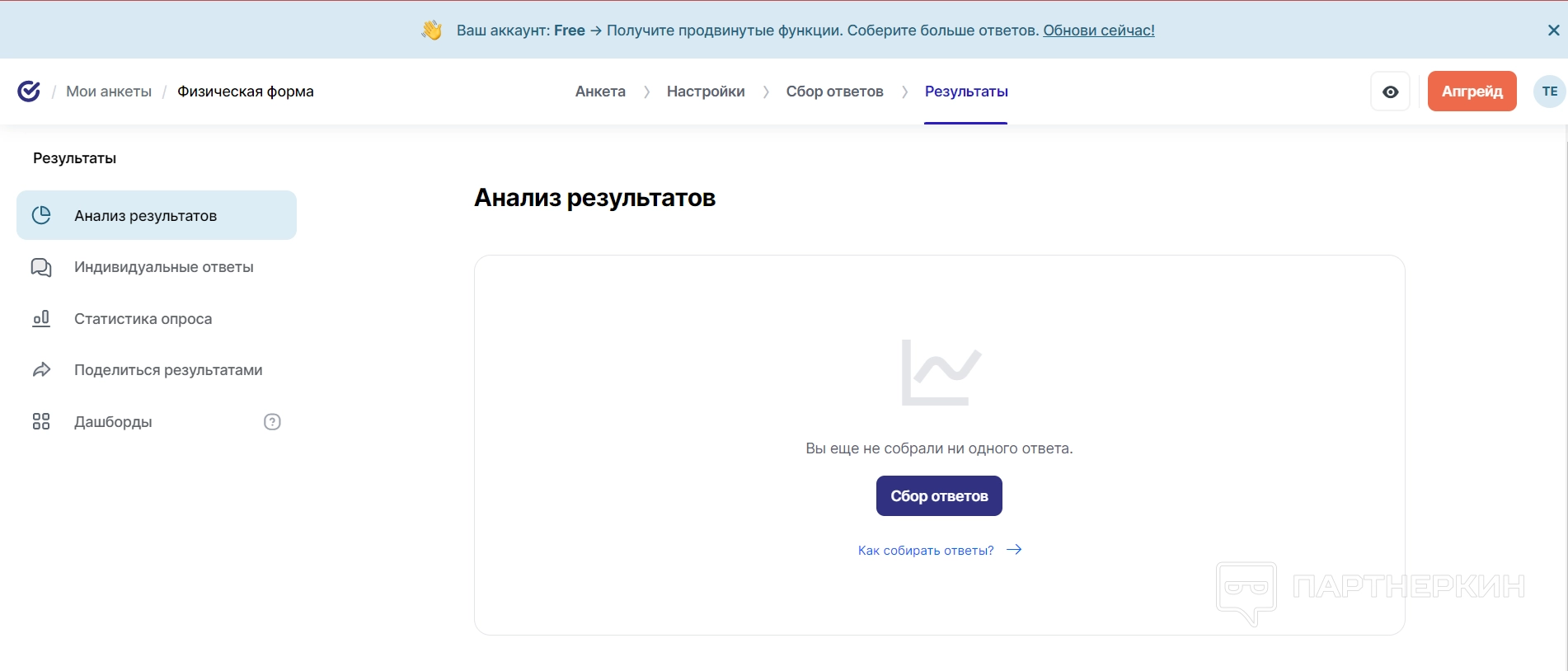Click the Анализ результатов page heading

tap(594, 198)
